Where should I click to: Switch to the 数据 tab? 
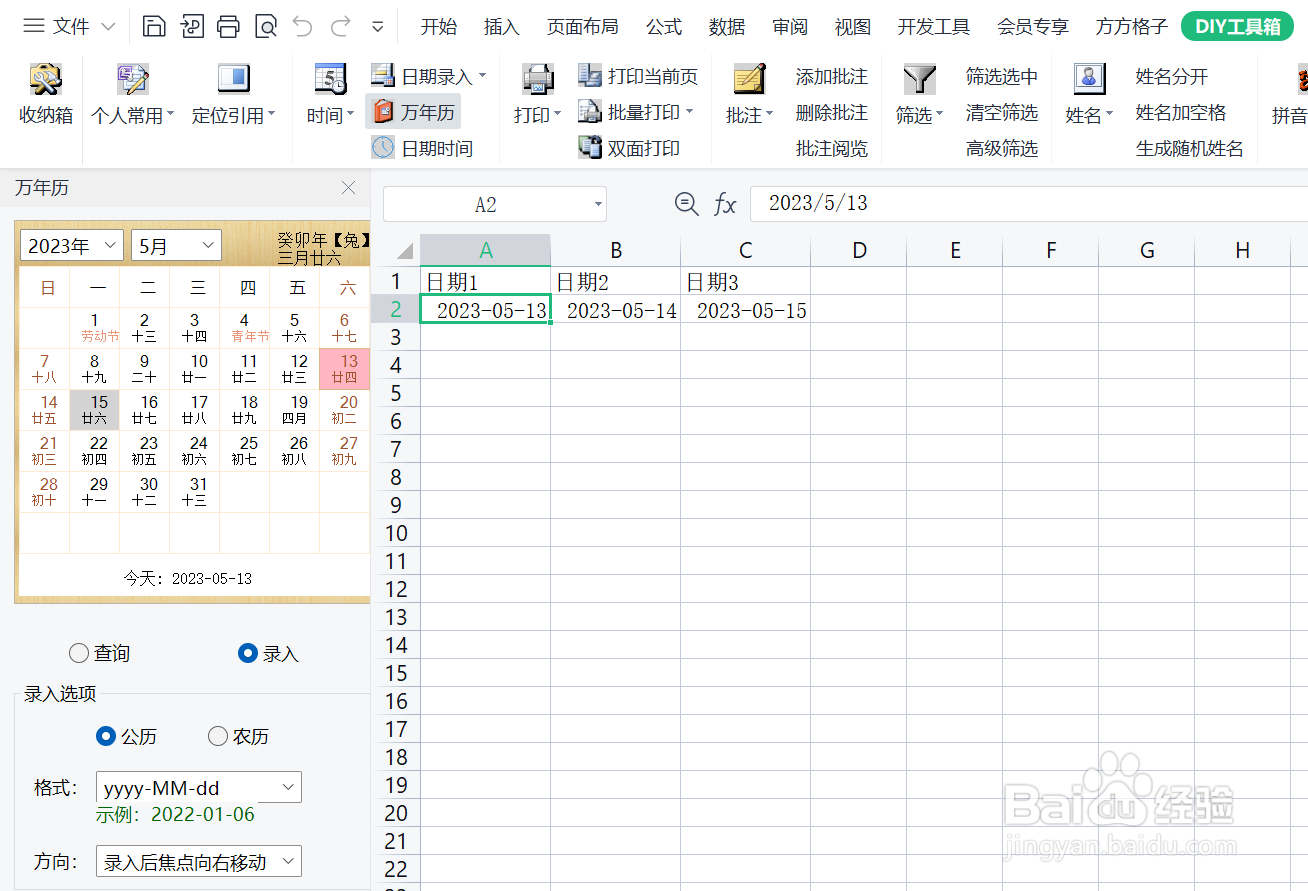[x=727, y=27]
